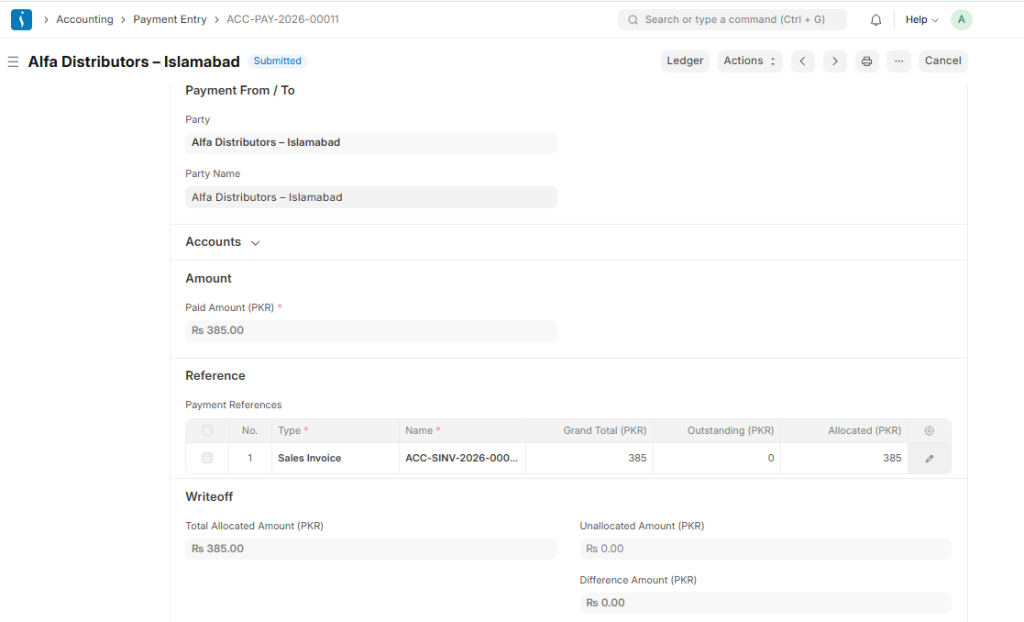1024x622 pixels.
Task: Navigate to the next Payment Entry with the arrow
Action: [x=834, y=61]
